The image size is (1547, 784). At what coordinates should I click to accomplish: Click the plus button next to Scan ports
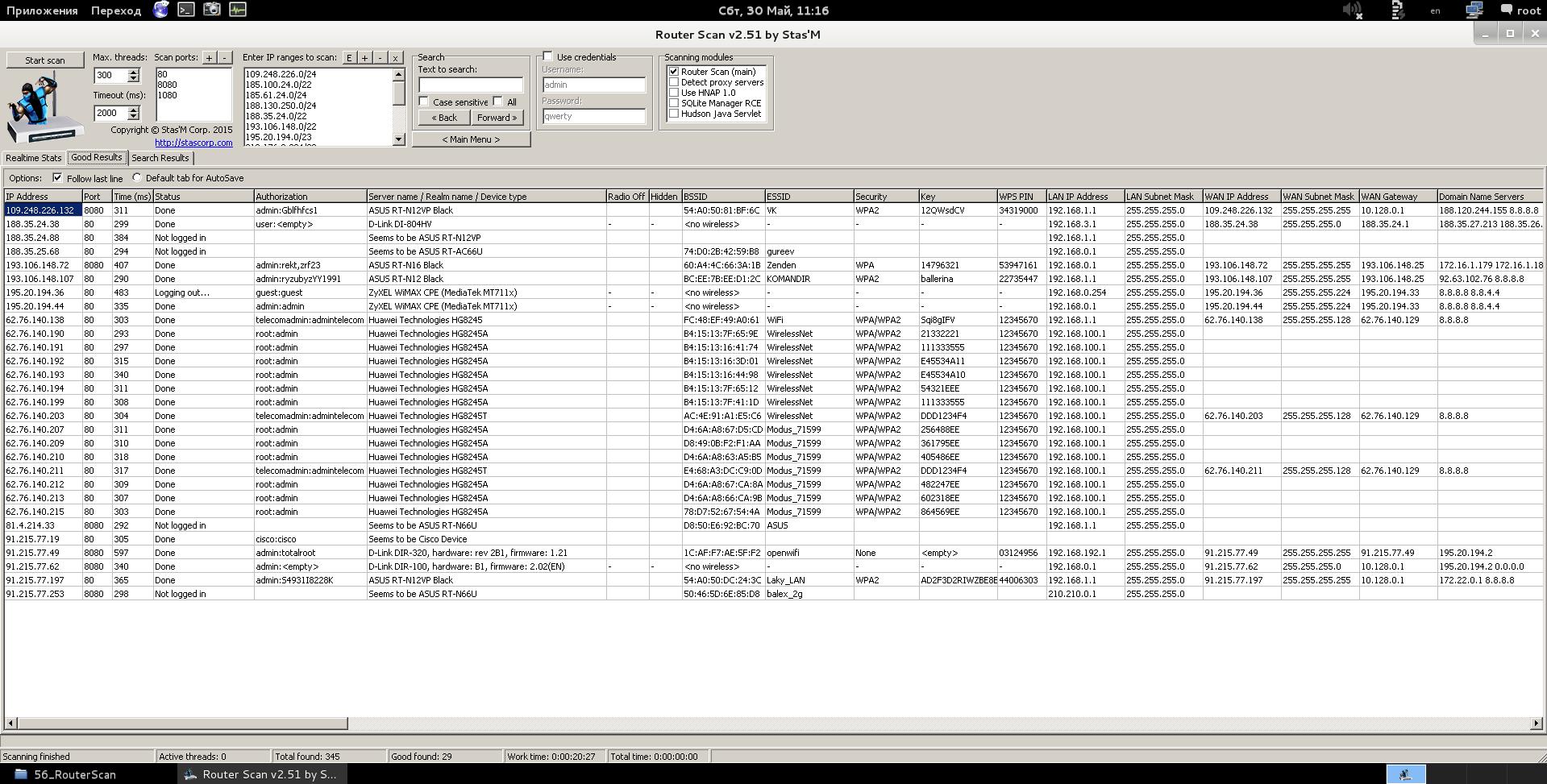click(x=210, y=58)
